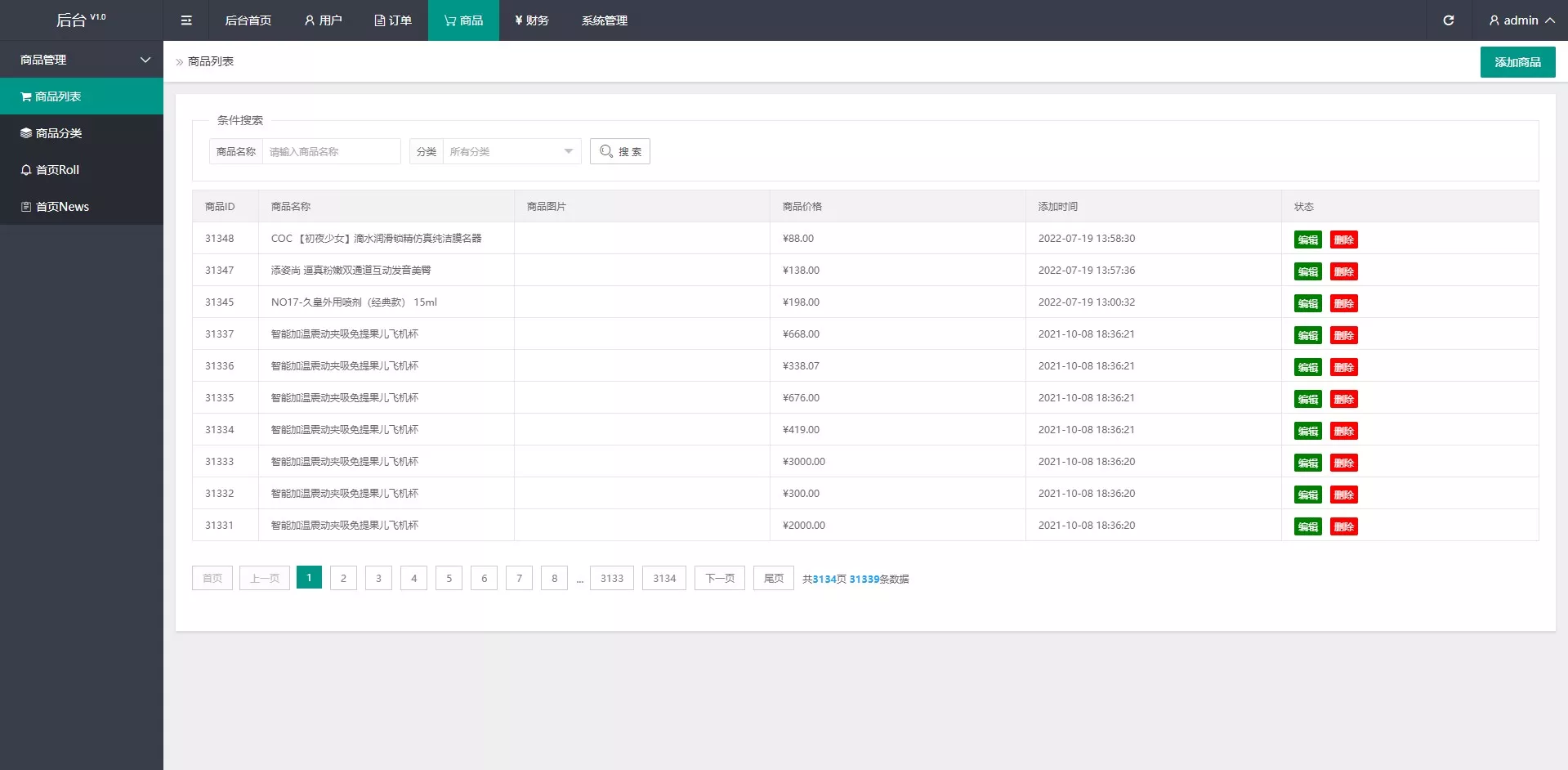Open the admin user dropdown
Image resolution: width=1568 pixels, height=770 pixels.
(1521, 20)
